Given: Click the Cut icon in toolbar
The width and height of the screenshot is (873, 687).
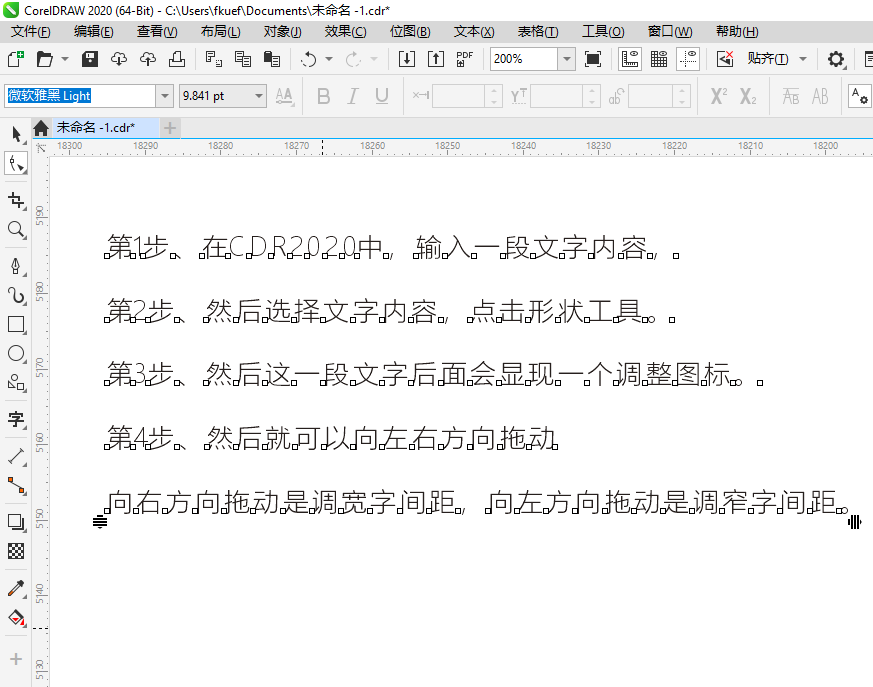Looking at the screenshot, I should tap(214, 58).
